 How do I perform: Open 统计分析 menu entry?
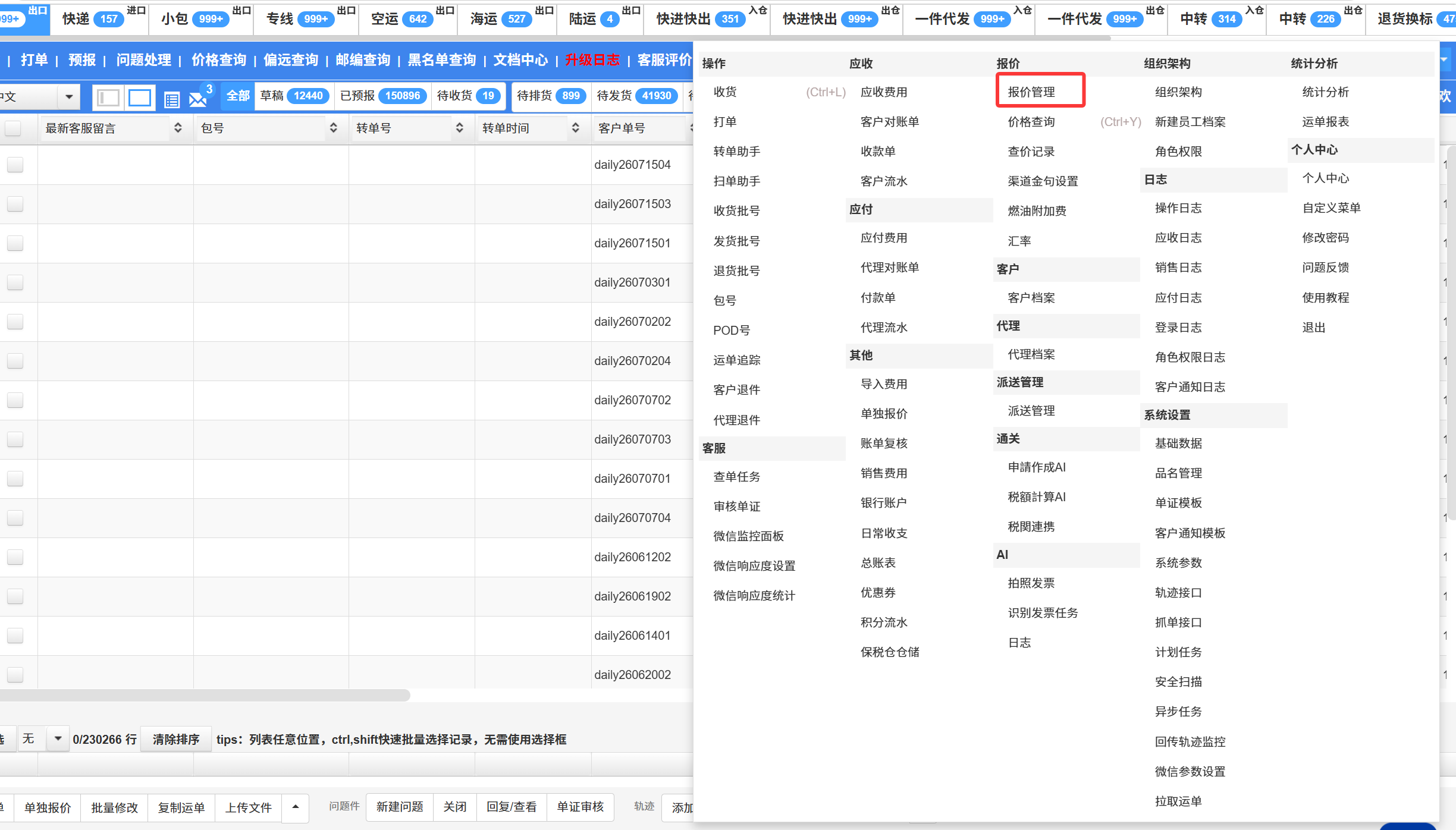click(1325, 92)
